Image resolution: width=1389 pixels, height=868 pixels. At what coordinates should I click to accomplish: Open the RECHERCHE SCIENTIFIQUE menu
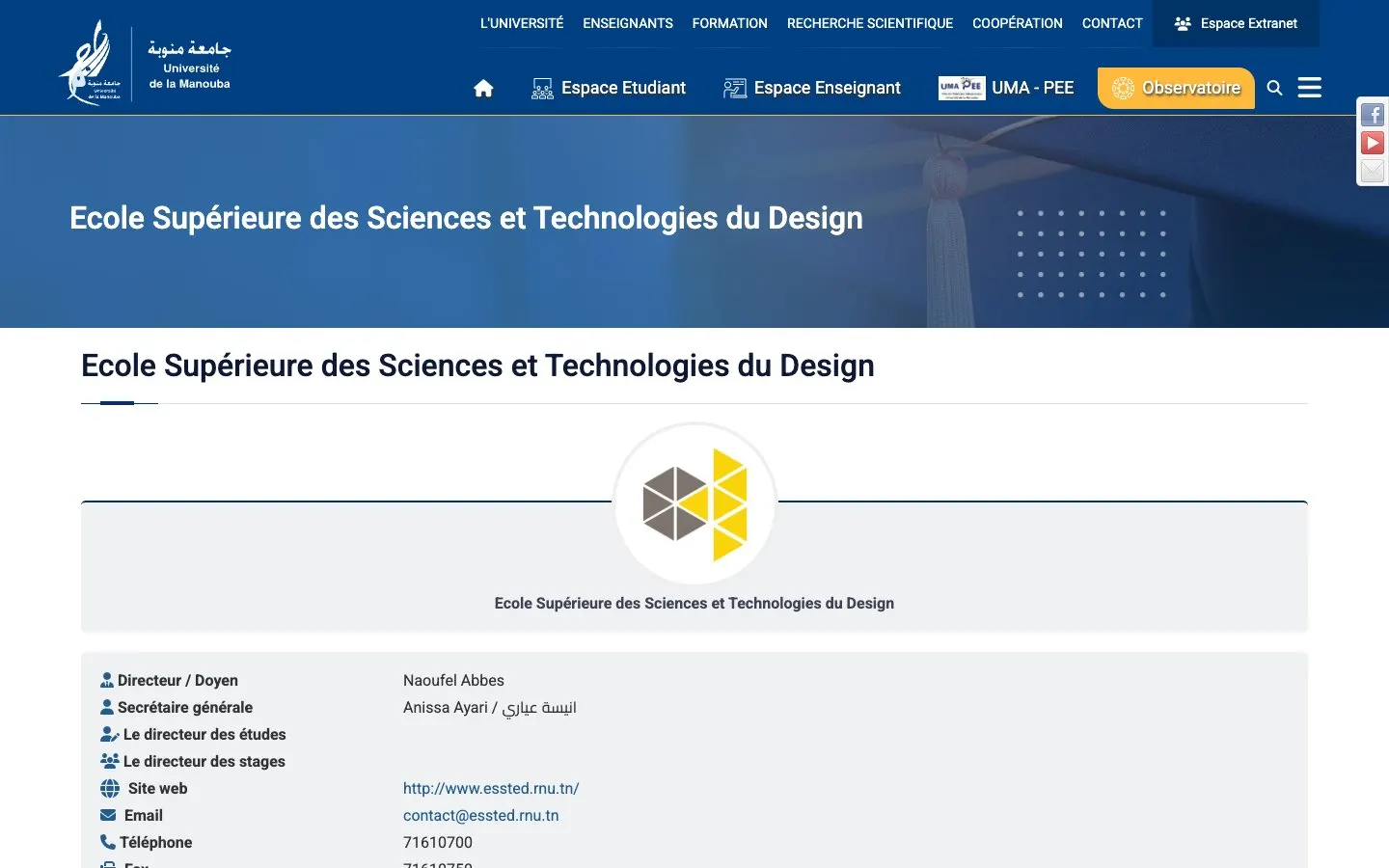point(870,23)
